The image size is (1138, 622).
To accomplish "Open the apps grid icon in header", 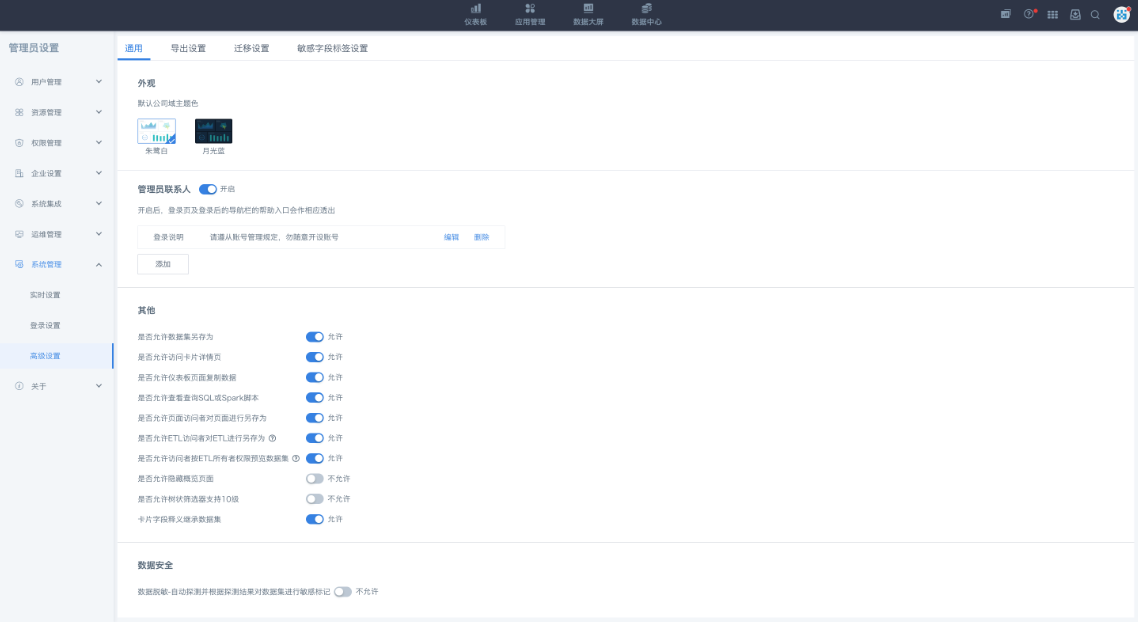I will point(1052,14).
